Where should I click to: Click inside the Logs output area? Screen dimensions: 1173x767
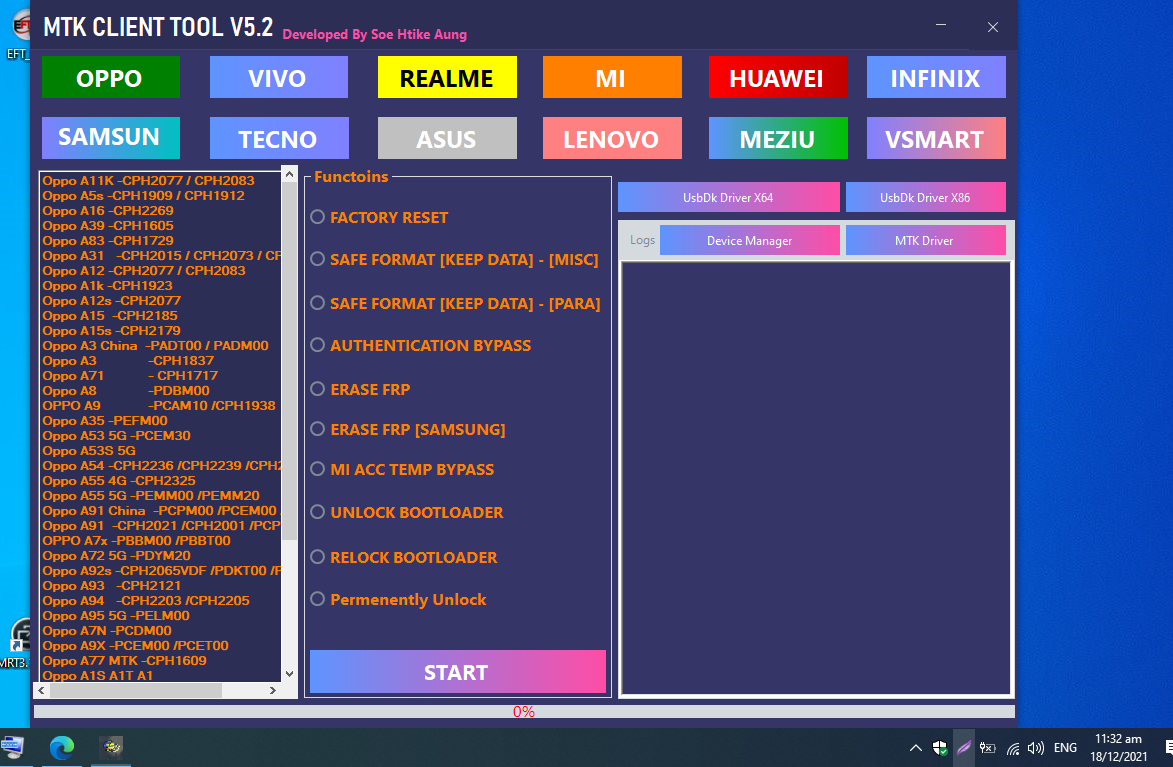click(x=816, y=479)
